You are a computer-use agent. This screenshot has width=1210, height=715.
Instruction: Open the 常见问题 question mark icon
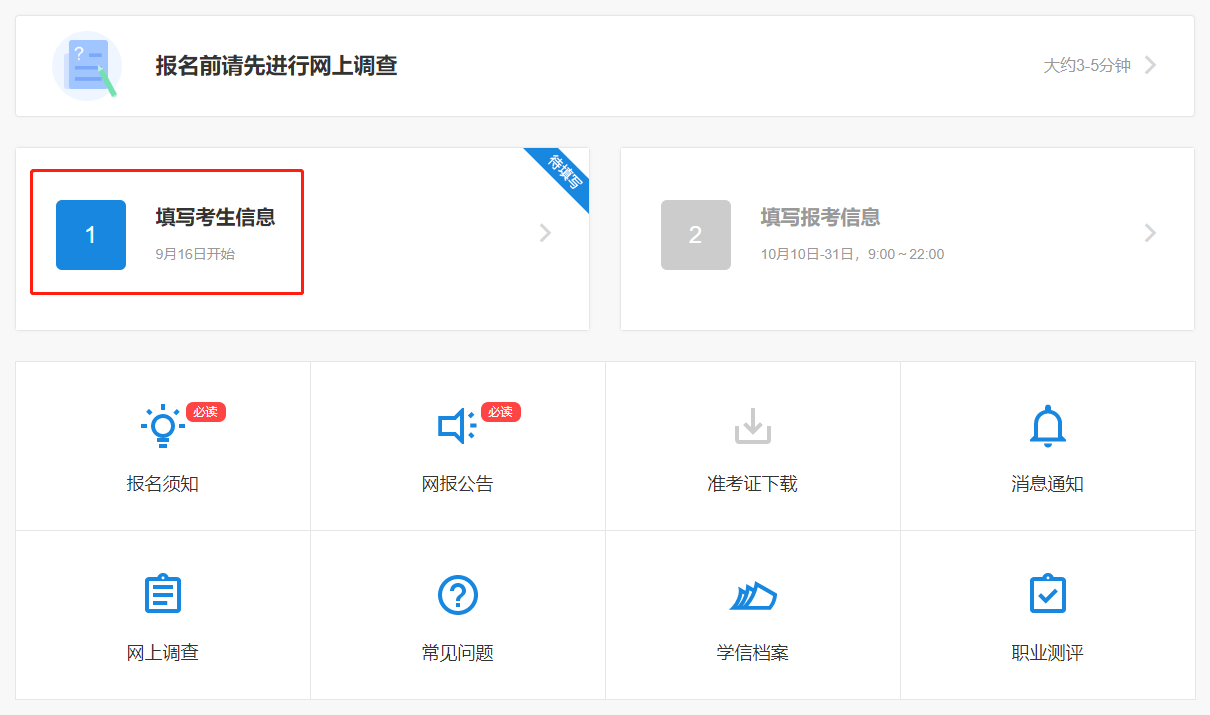tap(456, 593)
